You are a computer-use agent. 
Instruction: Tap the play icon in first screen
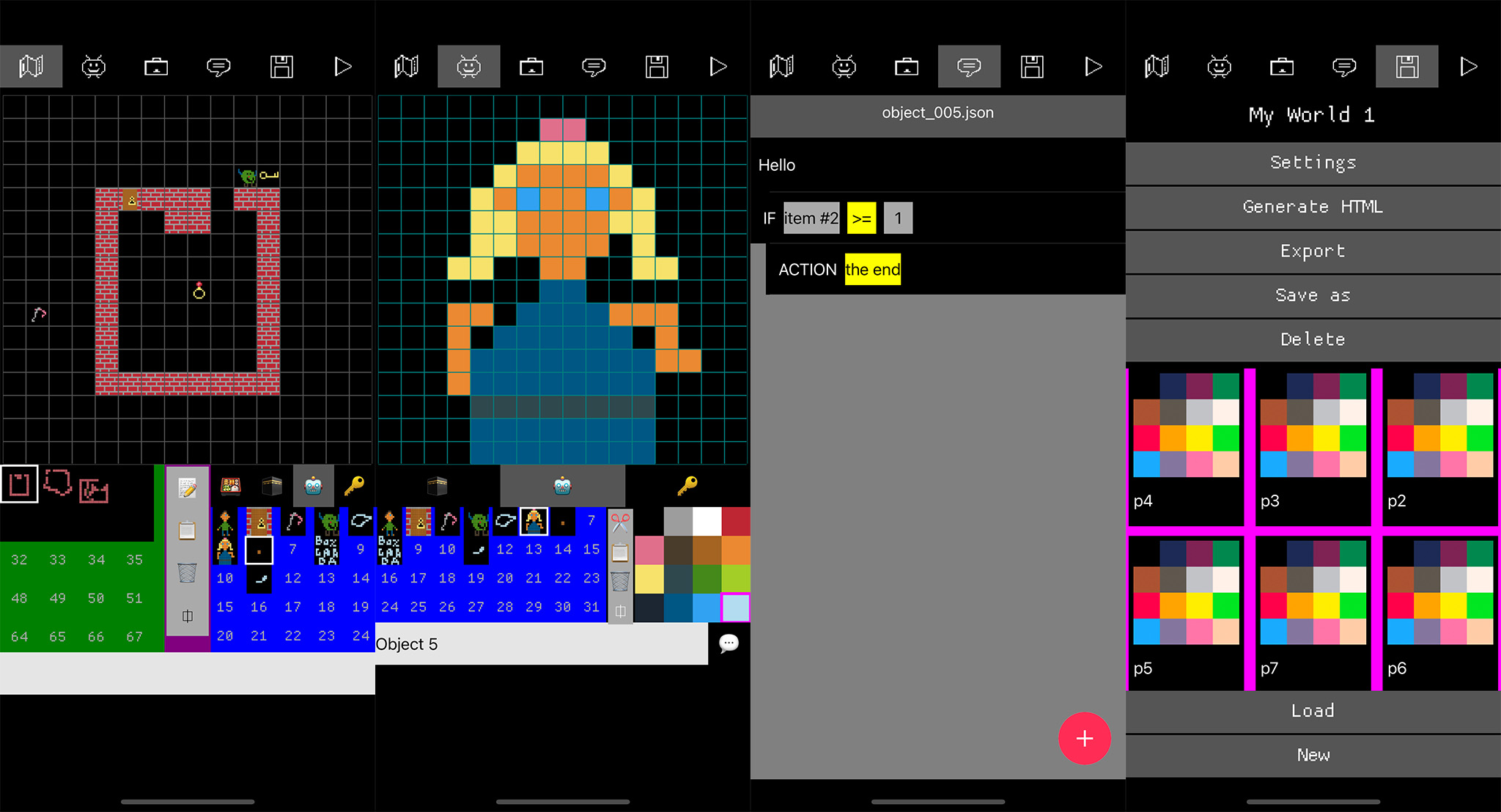point(343,67)
